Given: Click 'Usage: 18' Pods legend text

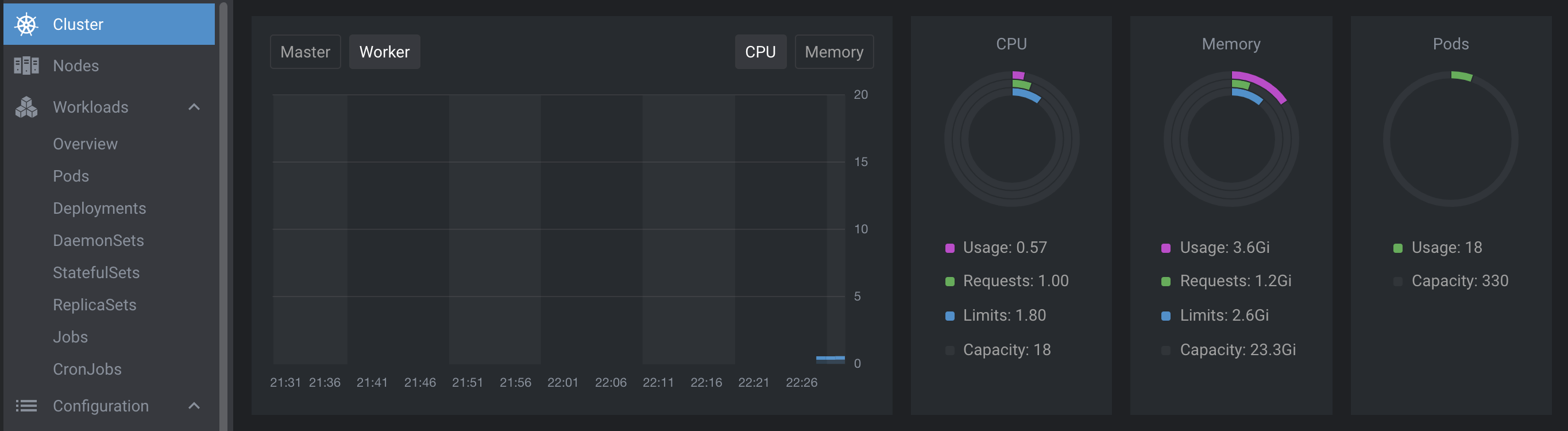Looking at the screenshot, I should tap(1446, 248).
